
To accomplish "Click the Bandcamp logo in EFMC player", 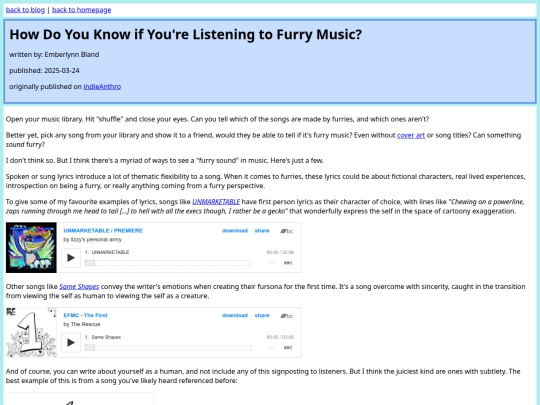I will pos(287,316).
